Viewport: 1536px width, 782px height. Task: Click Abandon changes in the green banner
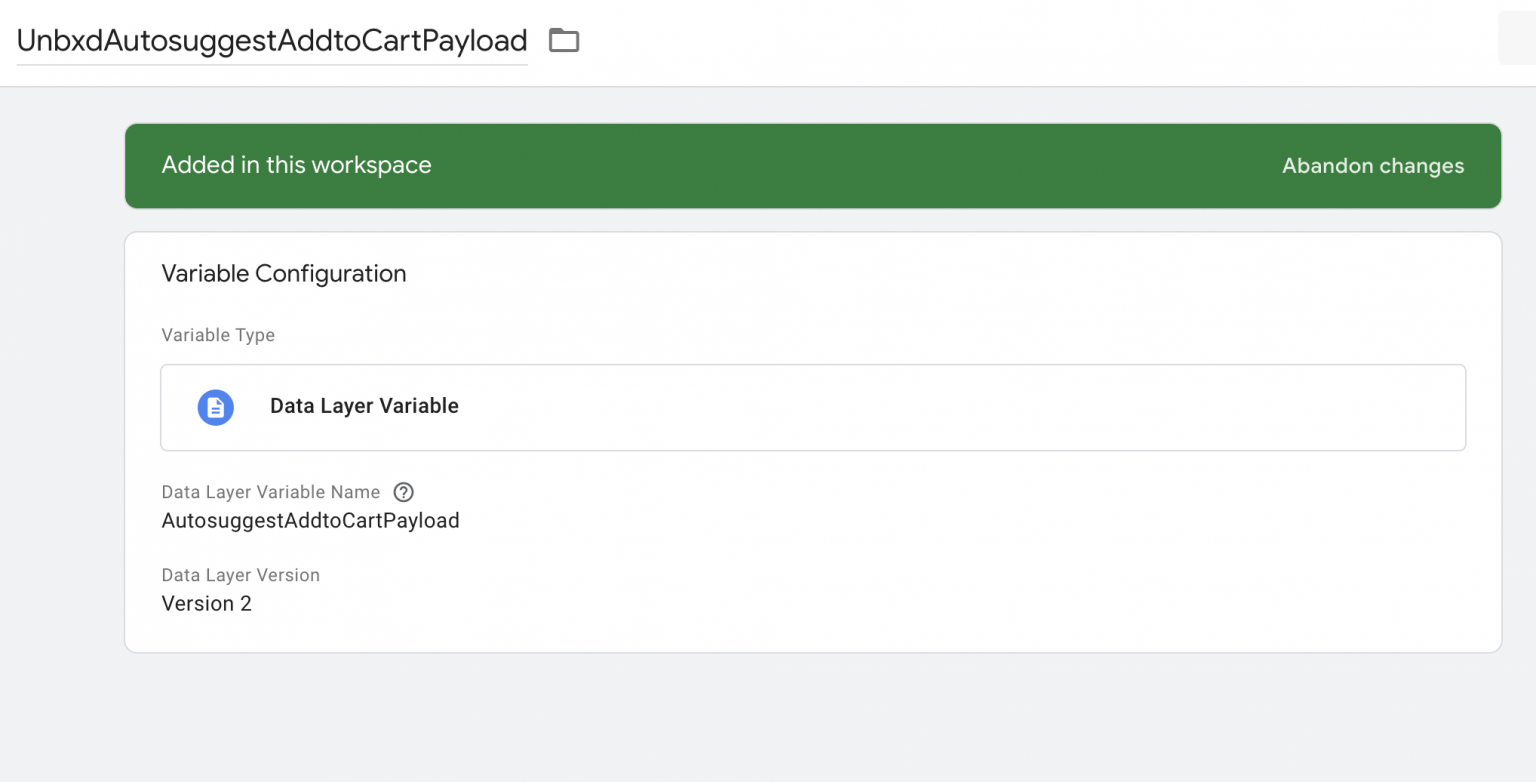pyautogui.click(x=1373, y=166)
